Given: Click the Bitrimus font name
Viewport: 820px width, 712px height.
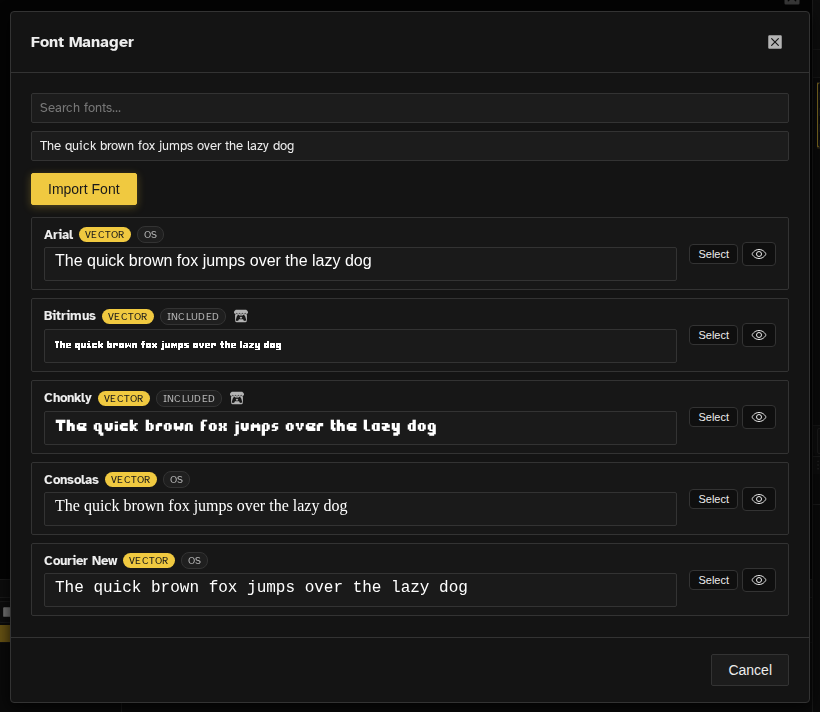Looking at the screenshot, I should 70,316.
